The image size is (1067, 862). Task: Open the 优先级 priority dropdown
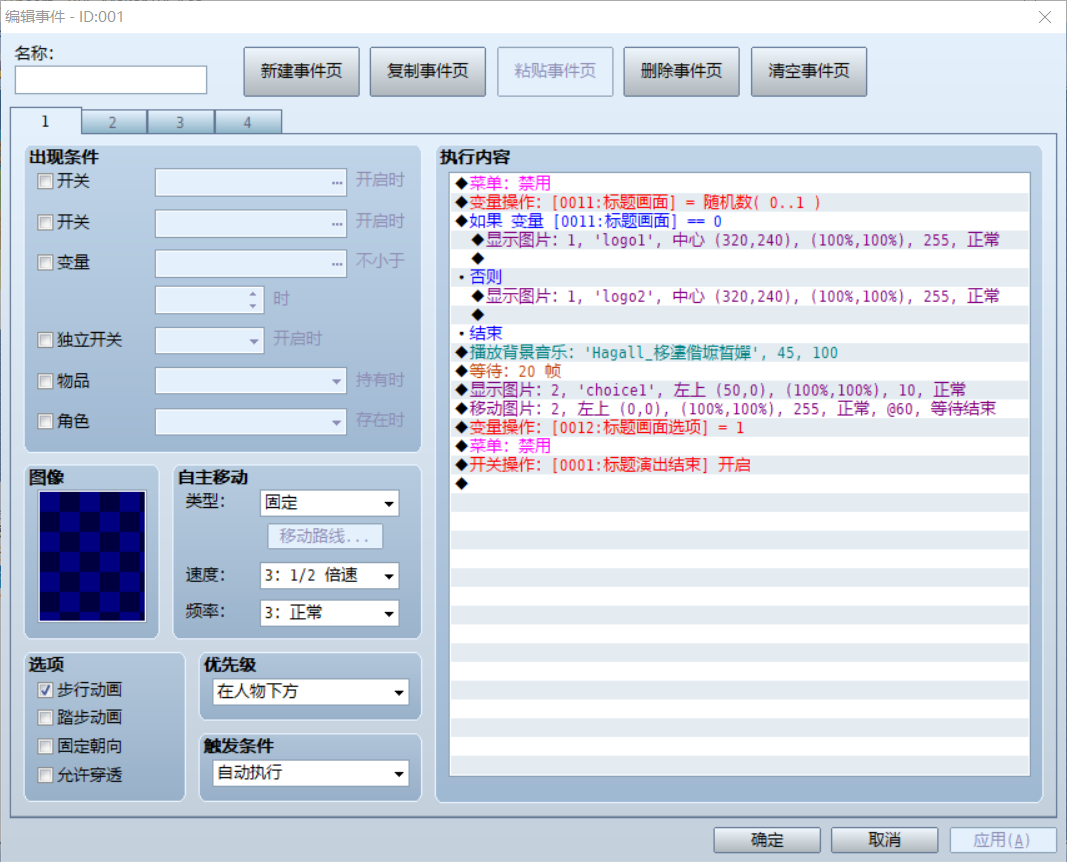(x=310, y=692)
